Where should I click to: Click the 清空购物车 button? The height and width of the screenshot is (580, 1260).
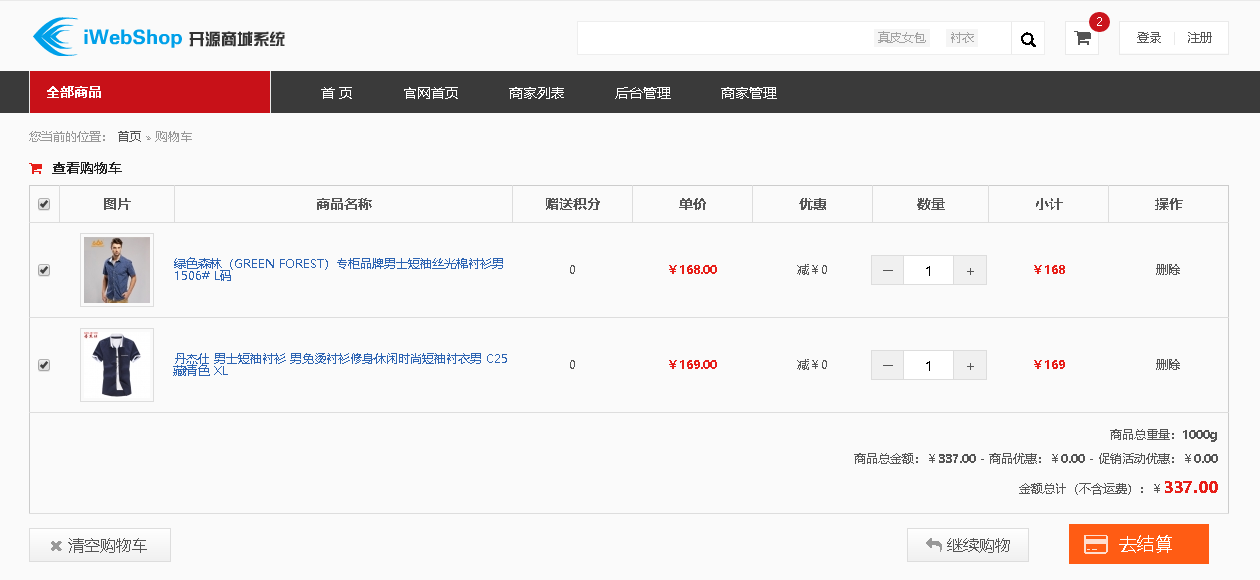(x=100, y=545)
